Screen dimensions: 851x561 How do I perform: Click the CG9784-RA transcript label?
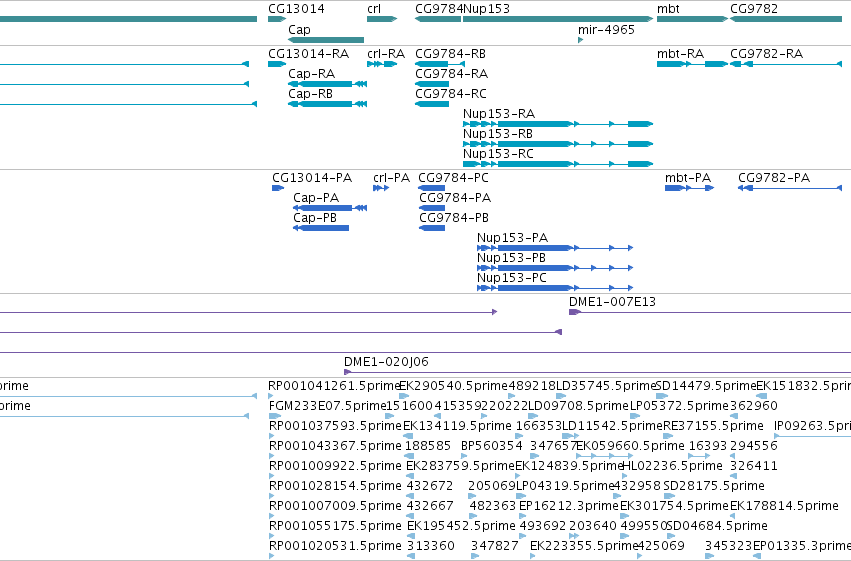(452, 74)
